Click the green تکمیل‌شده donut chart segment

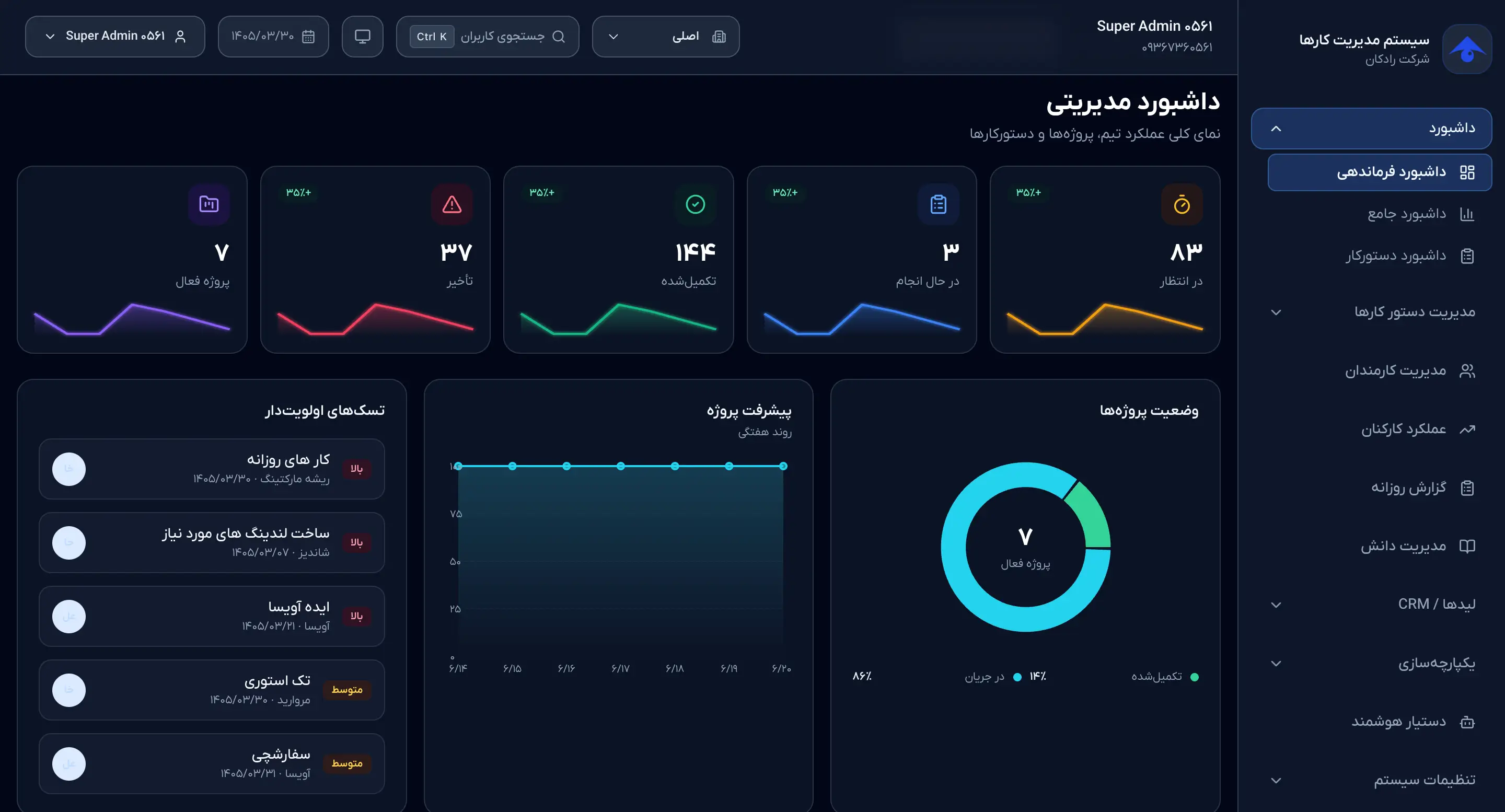[1091, 514]
